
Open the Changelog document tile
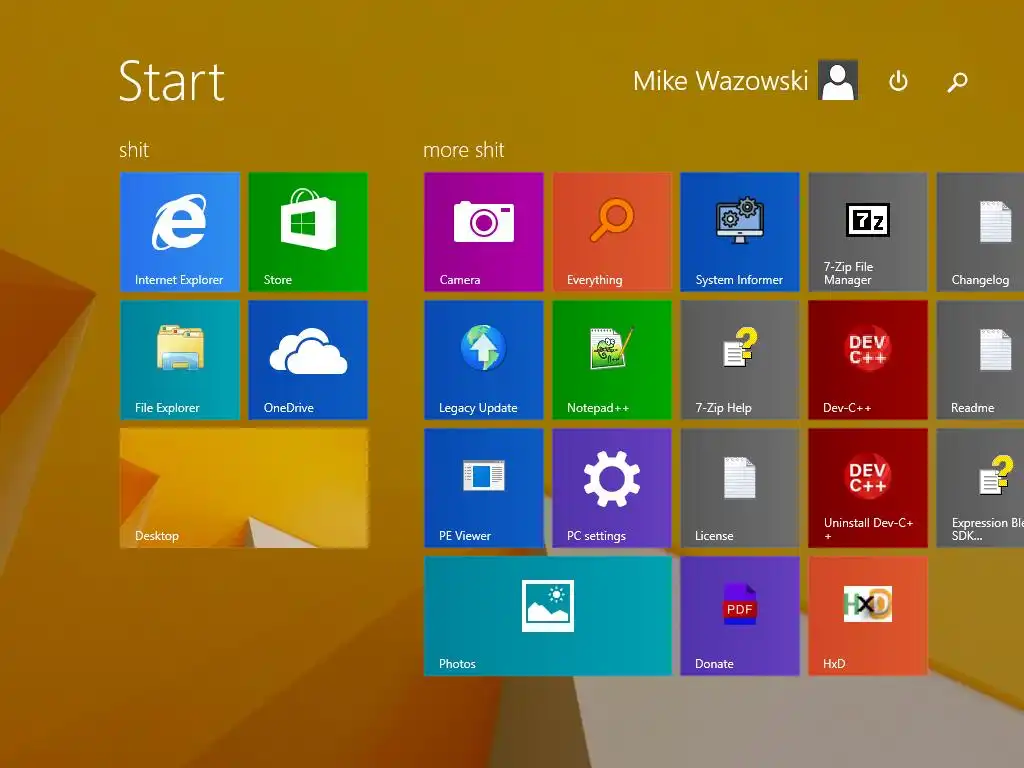point(980,232)
